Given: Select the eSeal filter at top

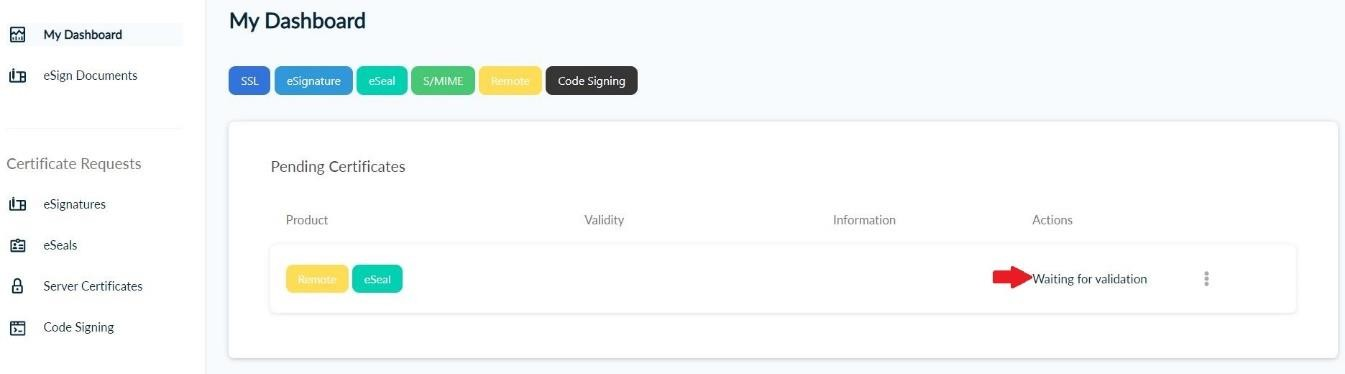Looking at the screenshot, I should pyautogui.click(x=381, y=81).
